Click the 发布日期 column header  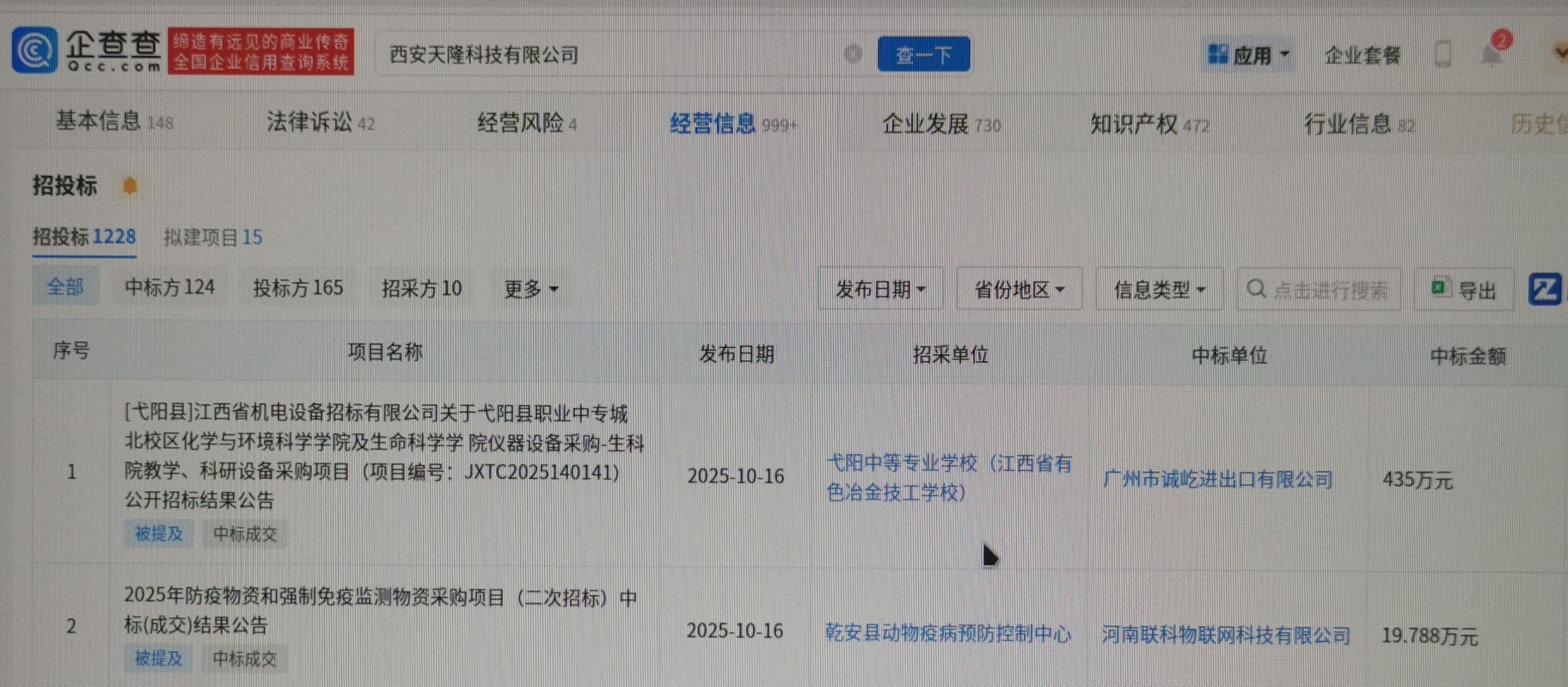[x=737, y=353]
